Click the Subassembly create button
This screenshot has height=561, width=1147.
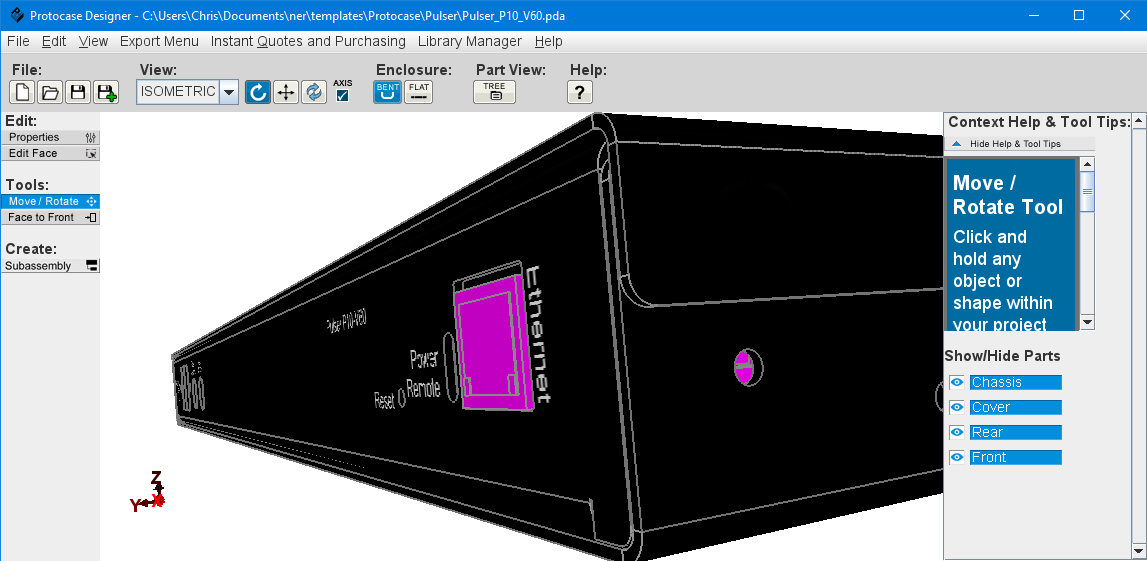[x=50, y=266]
